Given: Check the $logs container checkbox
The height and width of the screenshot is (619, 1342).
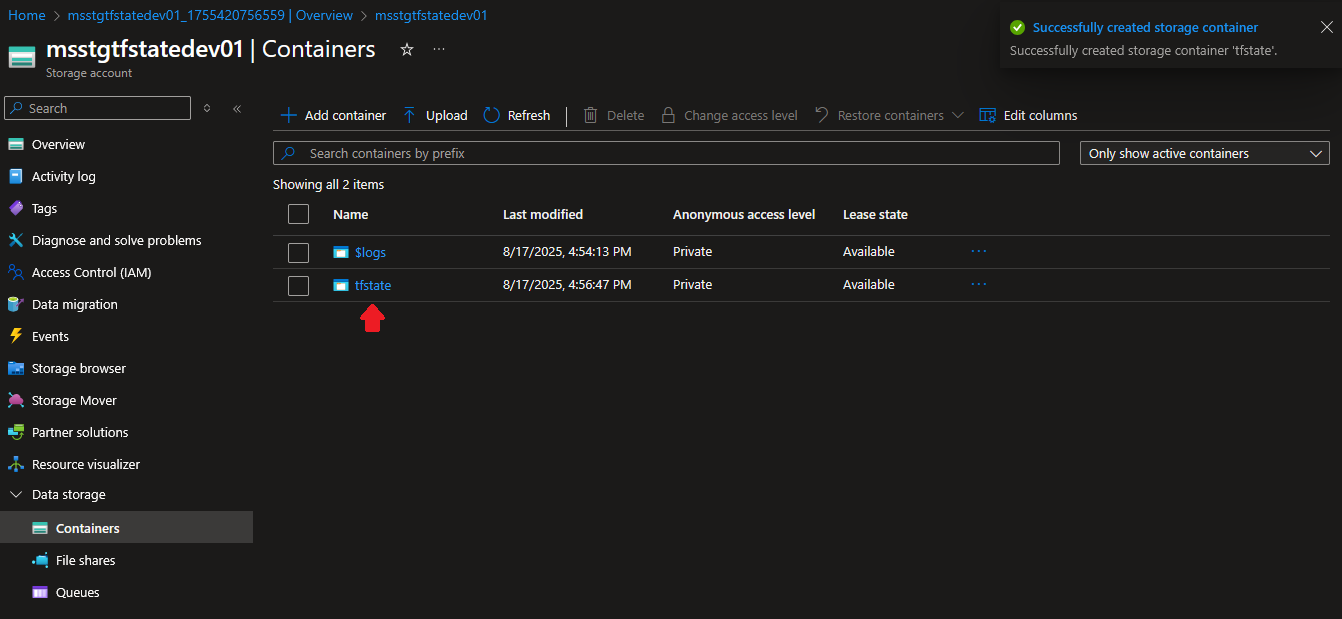Looking at the screenshot, I should tap(298, 252).
